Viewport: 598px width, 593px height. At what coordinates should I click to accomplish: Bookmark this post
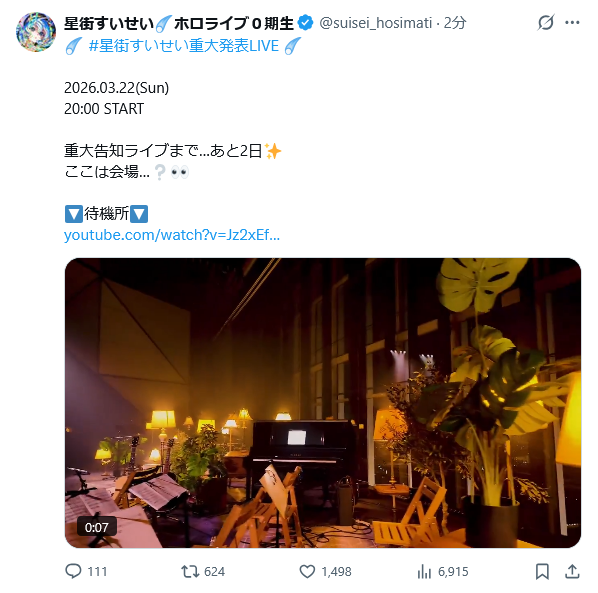(x=542, y=571)
